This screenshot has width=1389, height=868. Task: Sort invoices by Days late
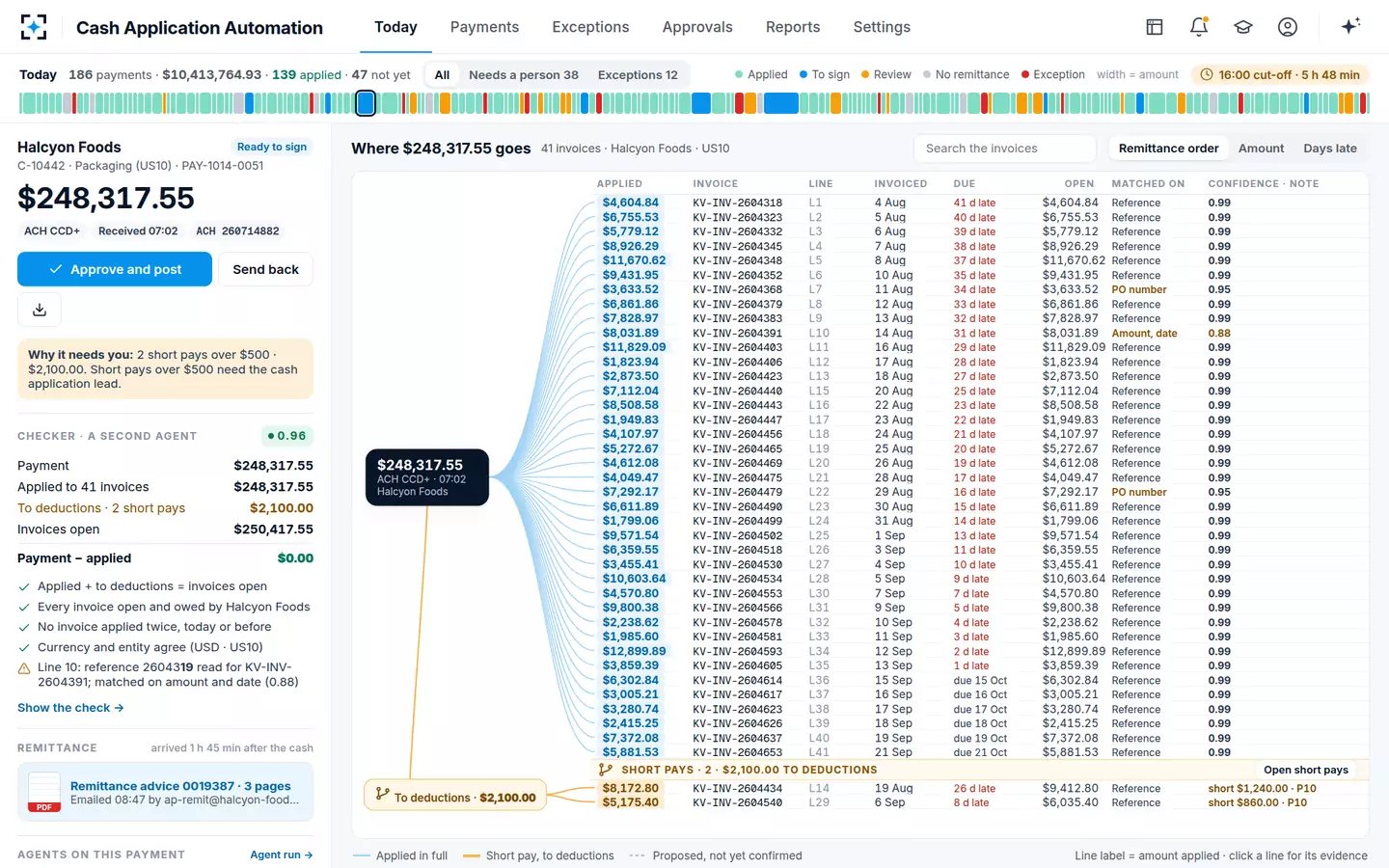pyautogui.click(x=1329, y=149)
